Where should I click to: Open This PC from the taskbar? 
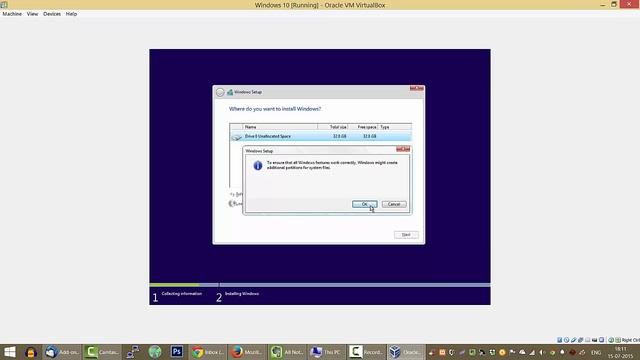[327, 352]
